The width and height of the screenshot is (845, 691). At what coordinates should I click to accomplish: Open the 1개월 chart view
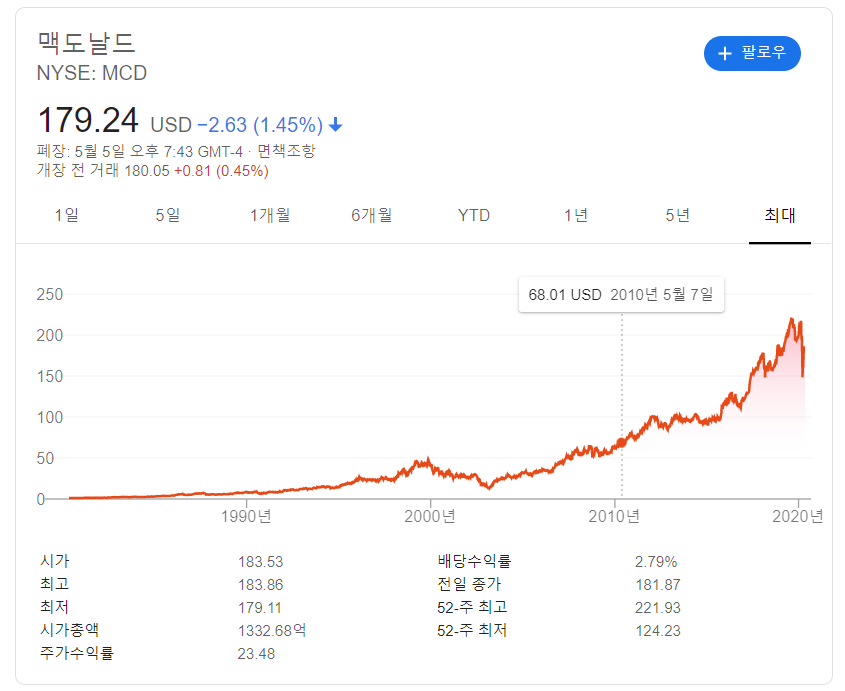[x=270, y=215]
